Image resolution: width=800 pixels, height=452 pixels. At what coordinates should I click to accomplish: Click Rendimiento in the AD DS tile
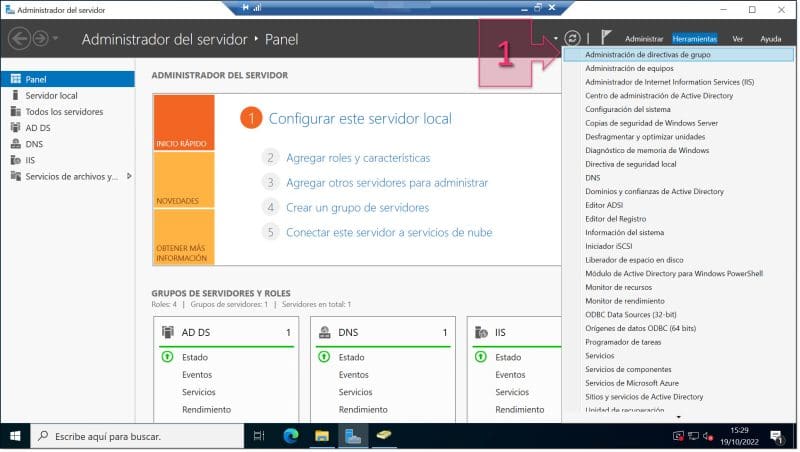click(x=207, y=409)
